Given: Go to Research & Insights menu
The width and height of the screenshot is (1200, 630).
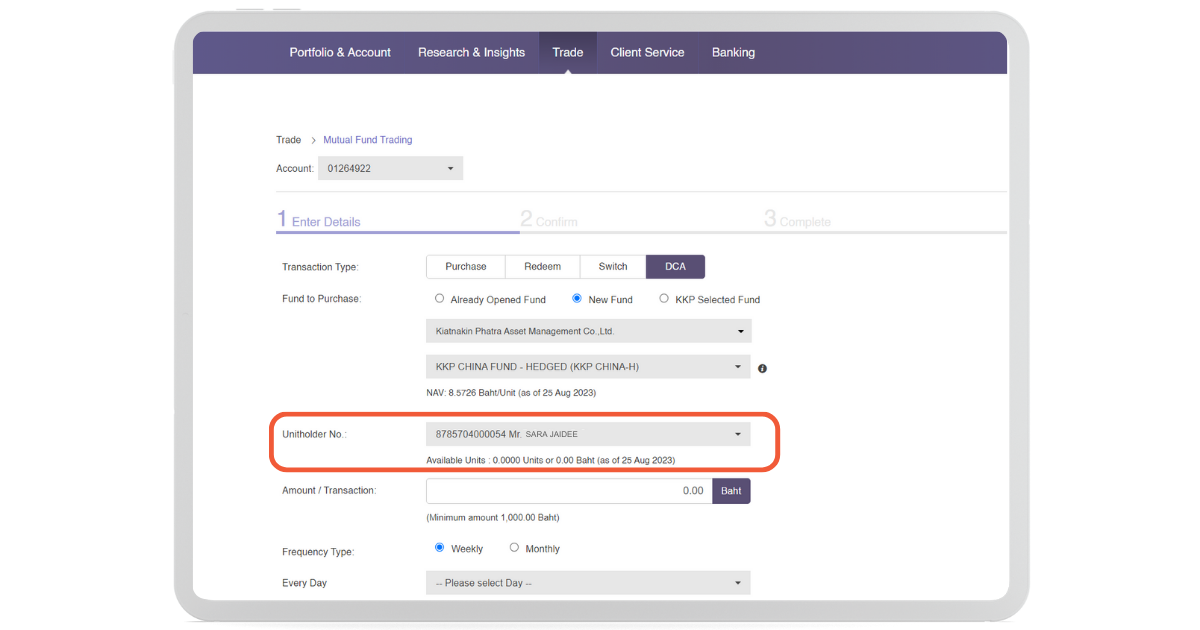Looking at the screenshot, I should (x=471, y=53).
